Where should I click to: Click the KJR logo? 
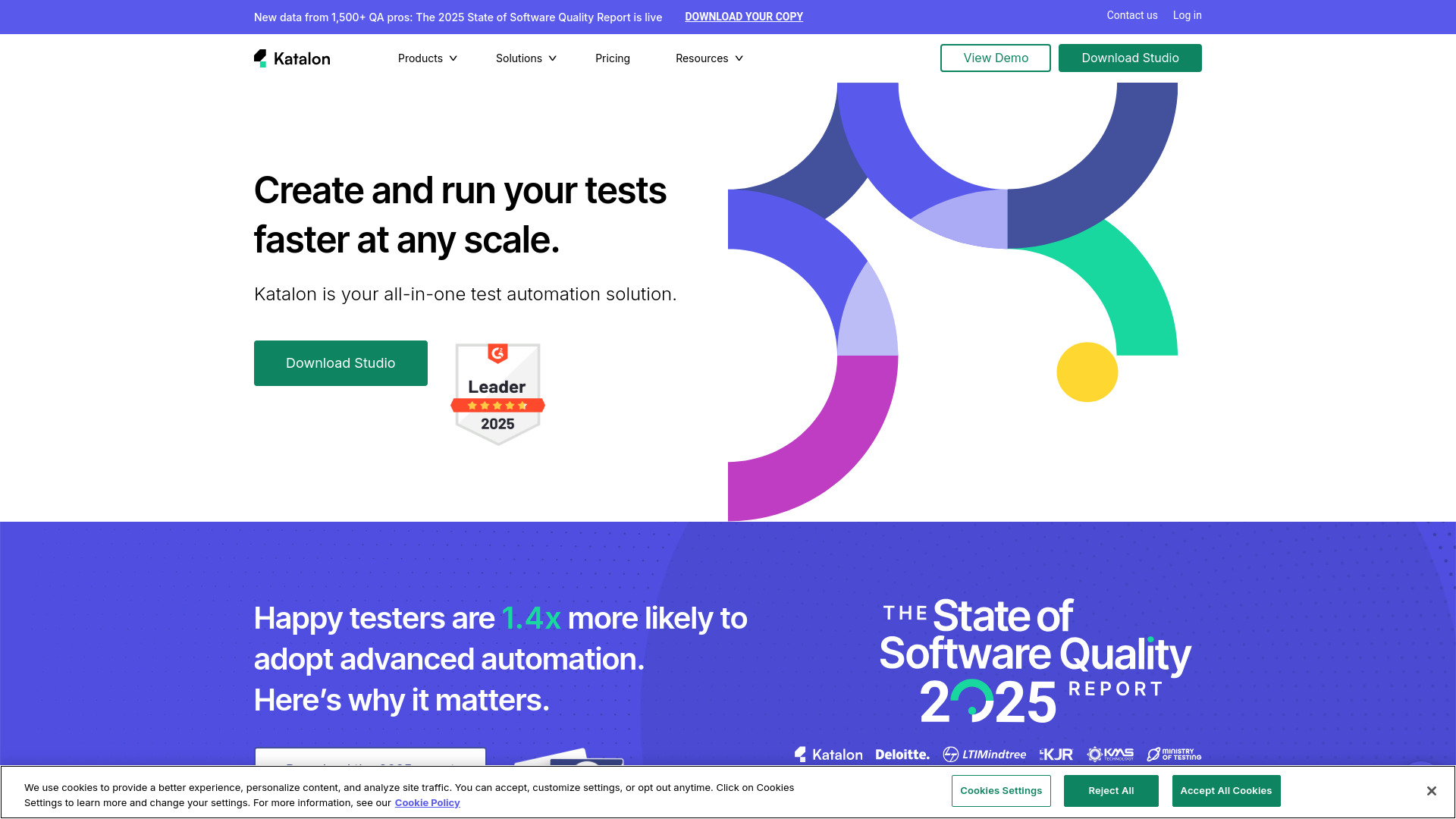[x=1056, y=755]
